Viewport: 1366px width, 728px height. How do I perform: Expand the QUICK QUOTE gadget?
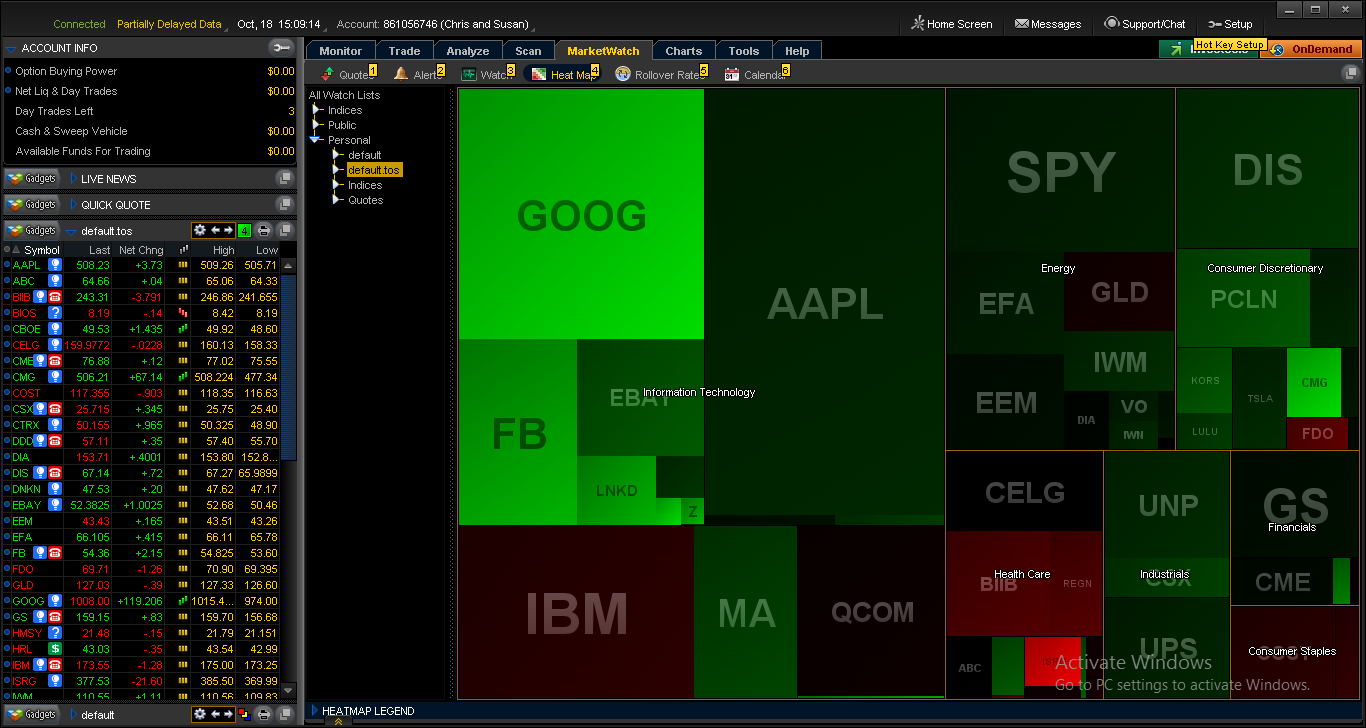click(73, 205)
